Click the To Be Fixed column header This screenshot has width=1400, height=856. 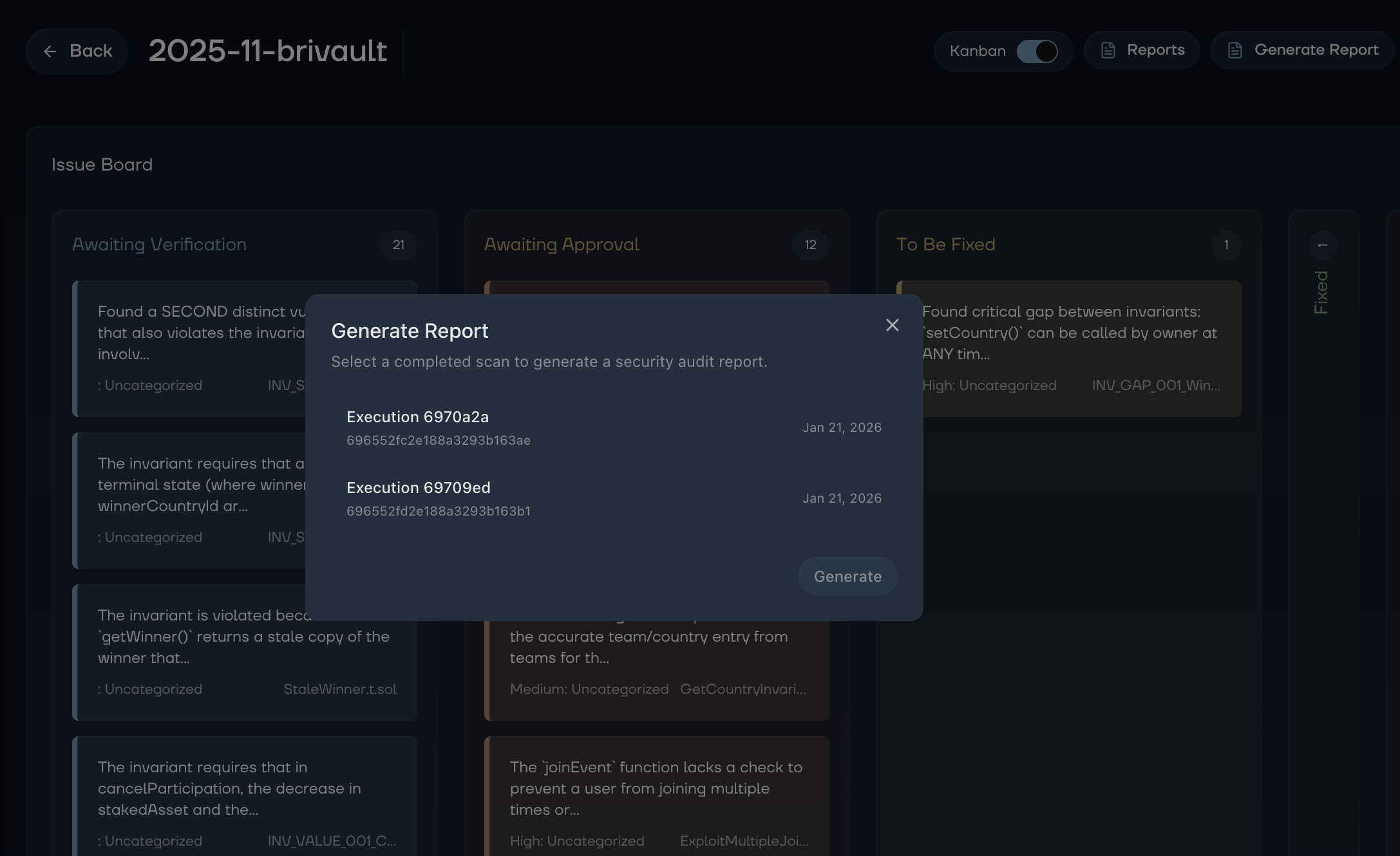coord(946,245)
